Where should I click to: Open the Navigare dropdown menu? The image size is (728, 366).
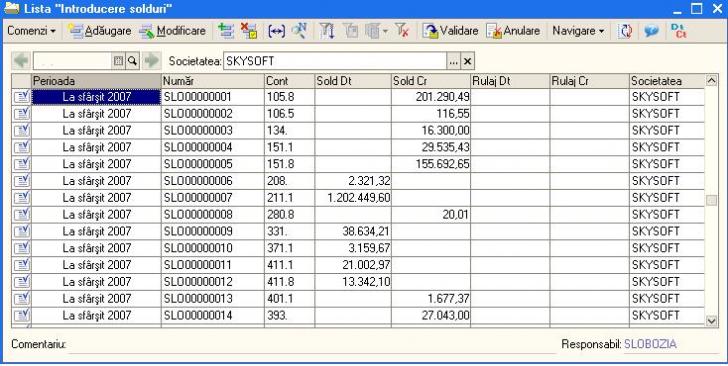(578, 31)
